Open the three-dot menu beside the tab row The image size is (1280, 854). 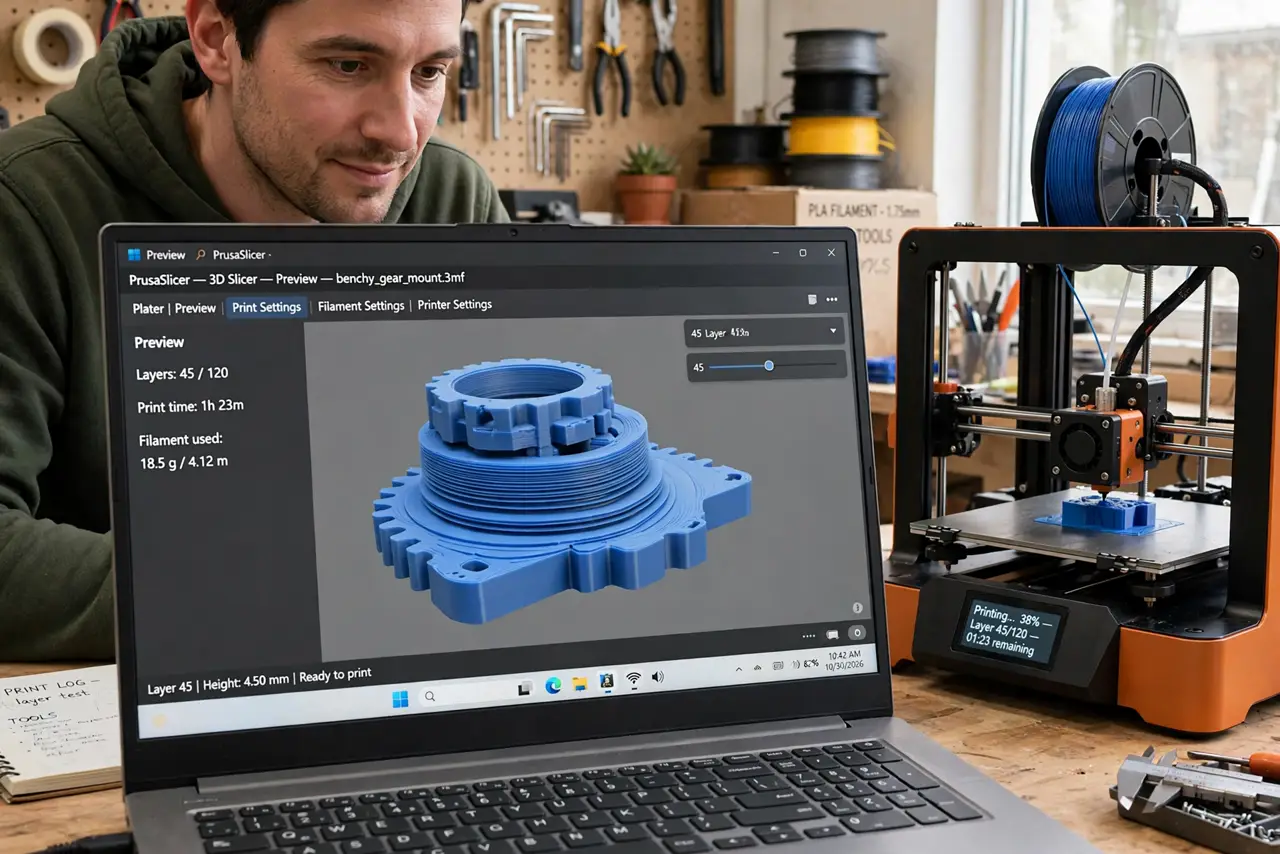coord(832,299)
